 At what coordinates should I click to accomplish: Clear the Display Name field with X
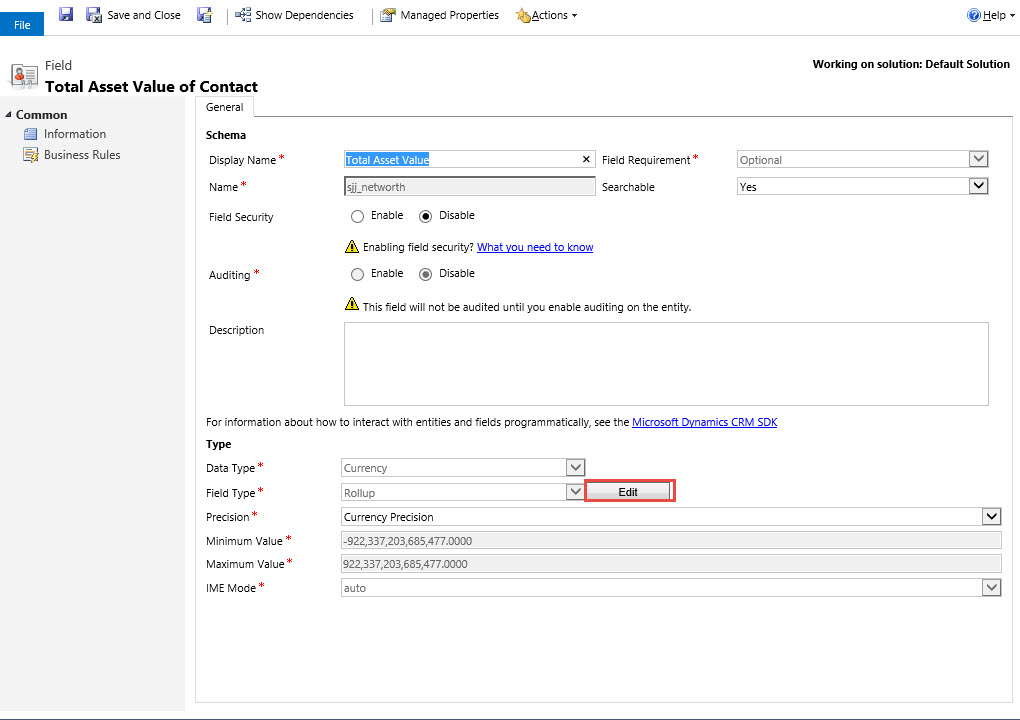(x=586, y=159)
